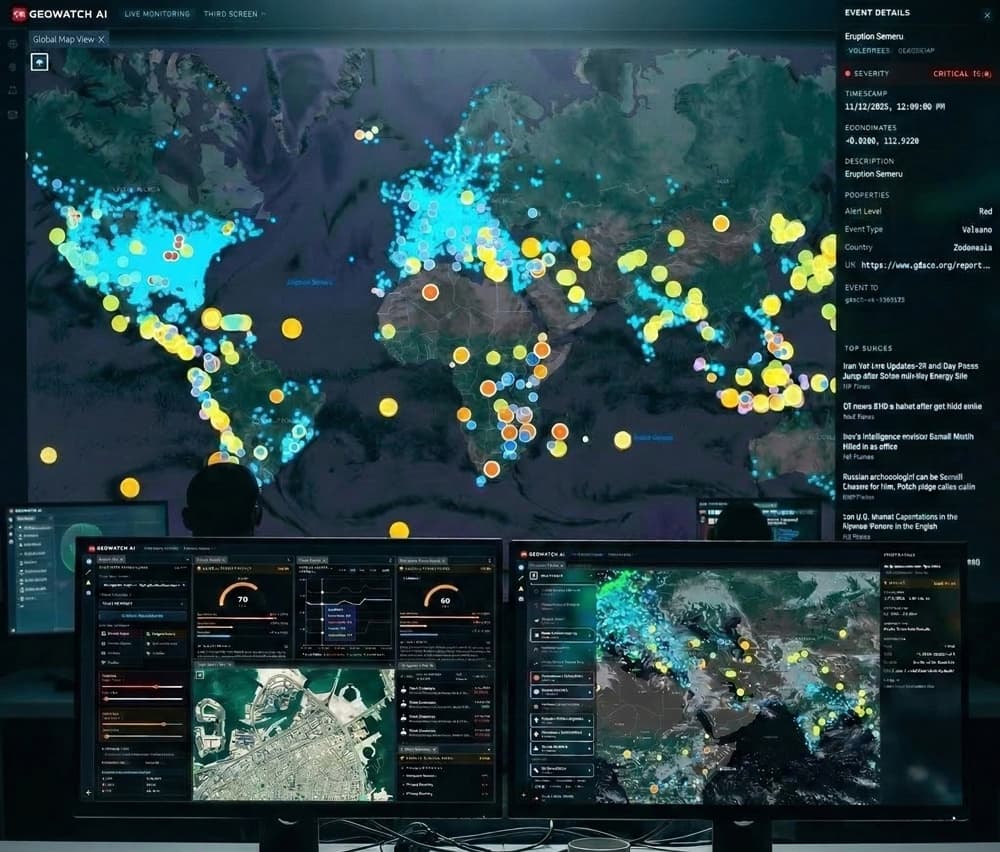Screen dimensions: 1000x852
Task: Click arrows icon at bottom of lower-left monitor sidebar
Action: click(89, 793)
